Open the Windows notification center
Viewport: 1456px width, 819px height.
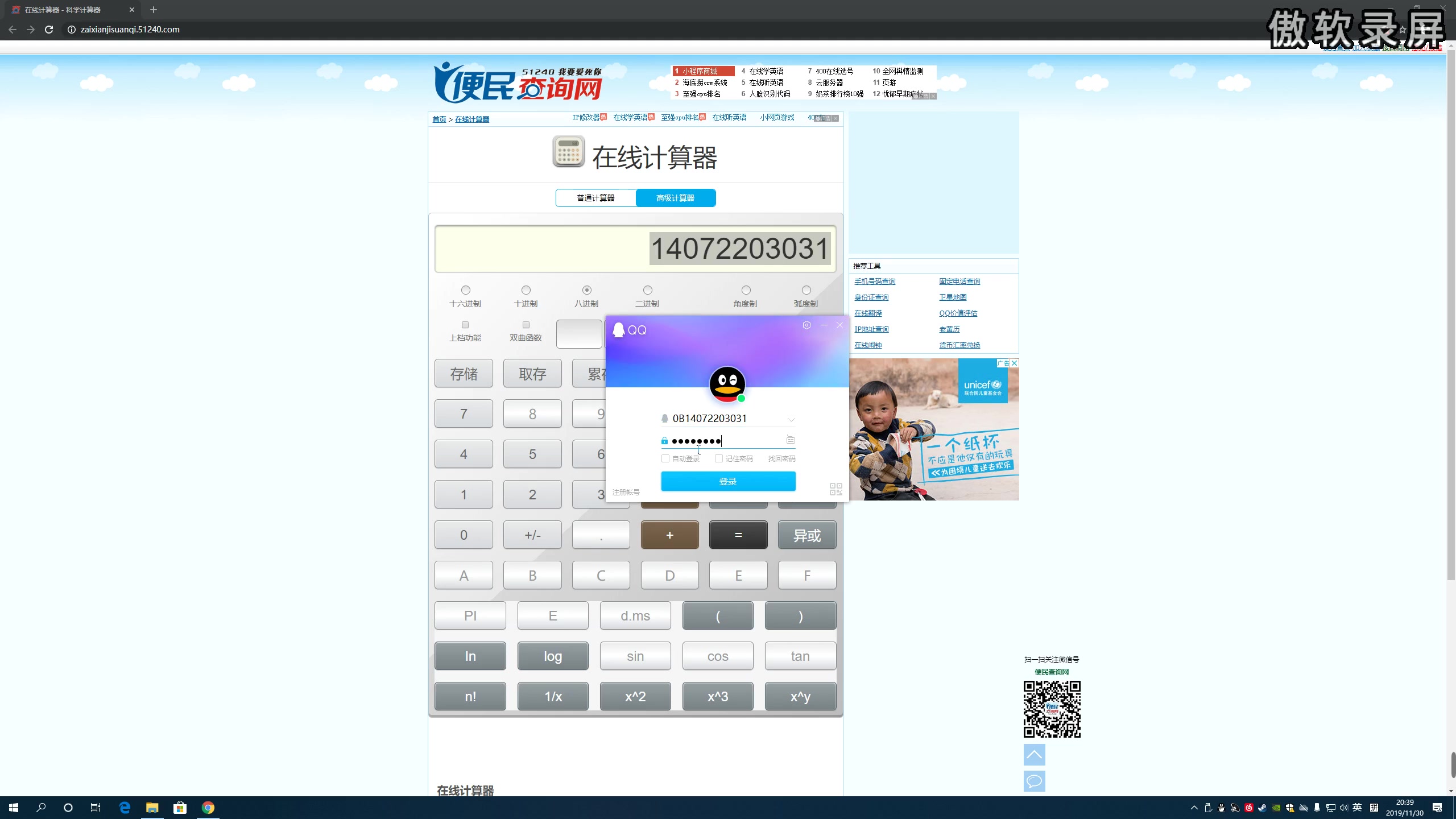(1438, 808)
